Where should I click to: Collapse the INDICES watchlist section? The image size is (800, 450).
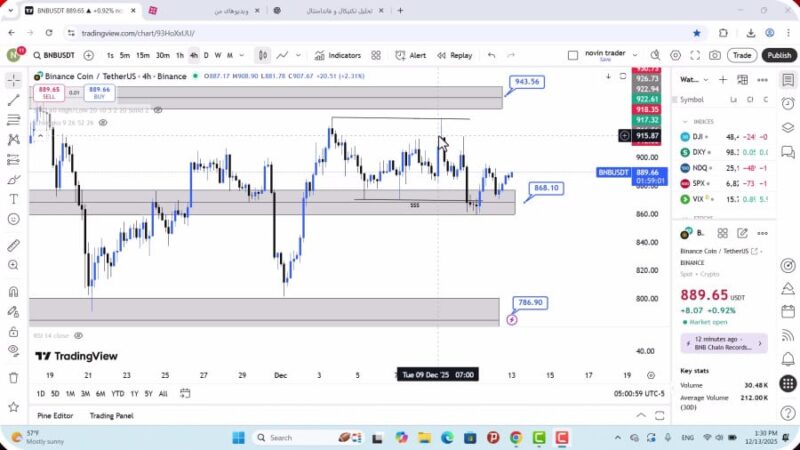coord(686,121)
